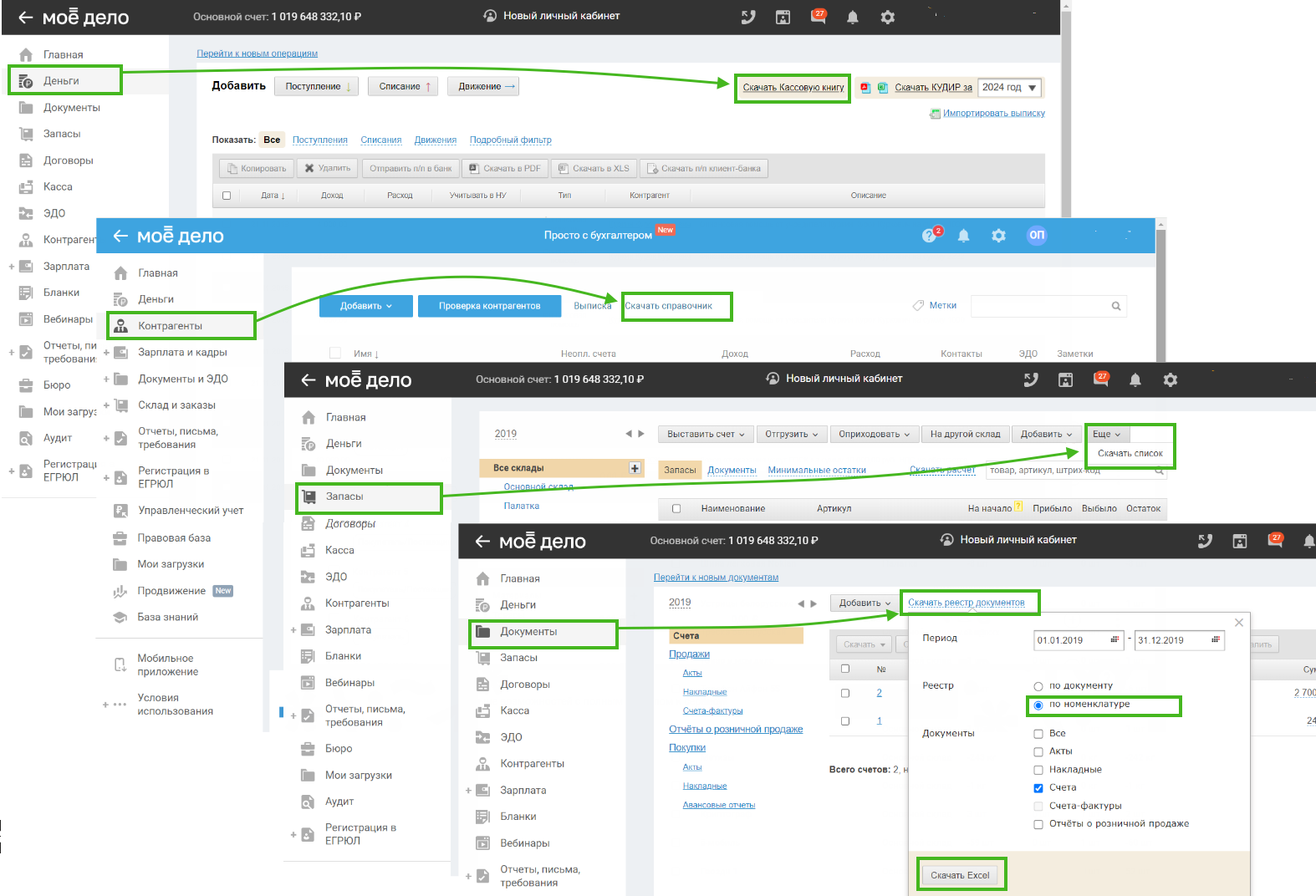Open chat with 27 badge in Деньги page header
Screen dimensions: 1316x896
[819, 16]
